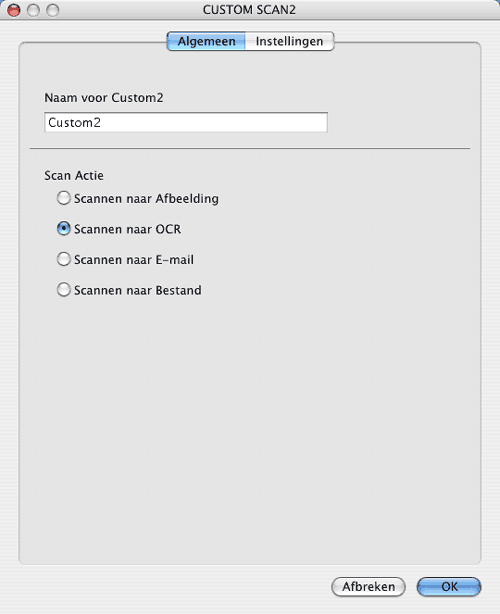500x614 pixels.
Task: Click the Scannen naar E-mail label text
Action: pos(134,260)
